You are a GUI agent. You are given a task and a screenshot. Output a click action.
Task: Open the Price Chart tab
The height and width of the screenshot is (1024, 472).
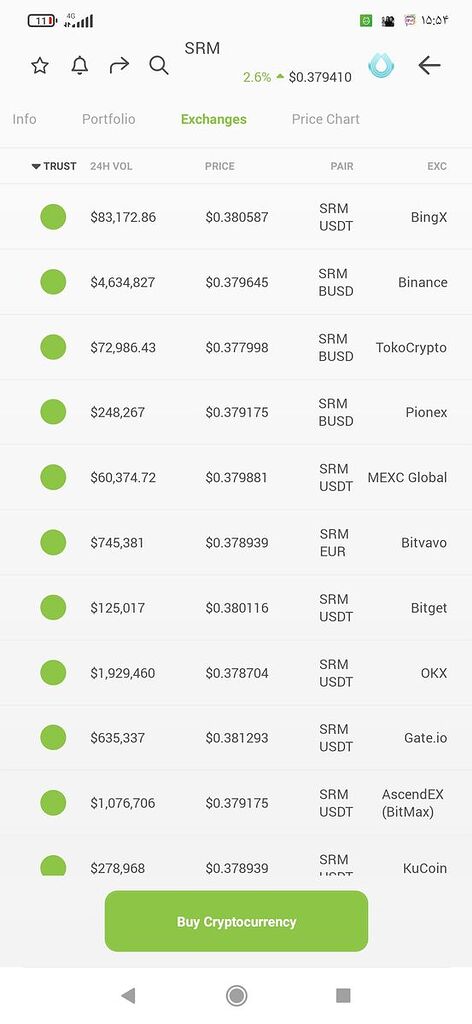[x=326, y=119]
